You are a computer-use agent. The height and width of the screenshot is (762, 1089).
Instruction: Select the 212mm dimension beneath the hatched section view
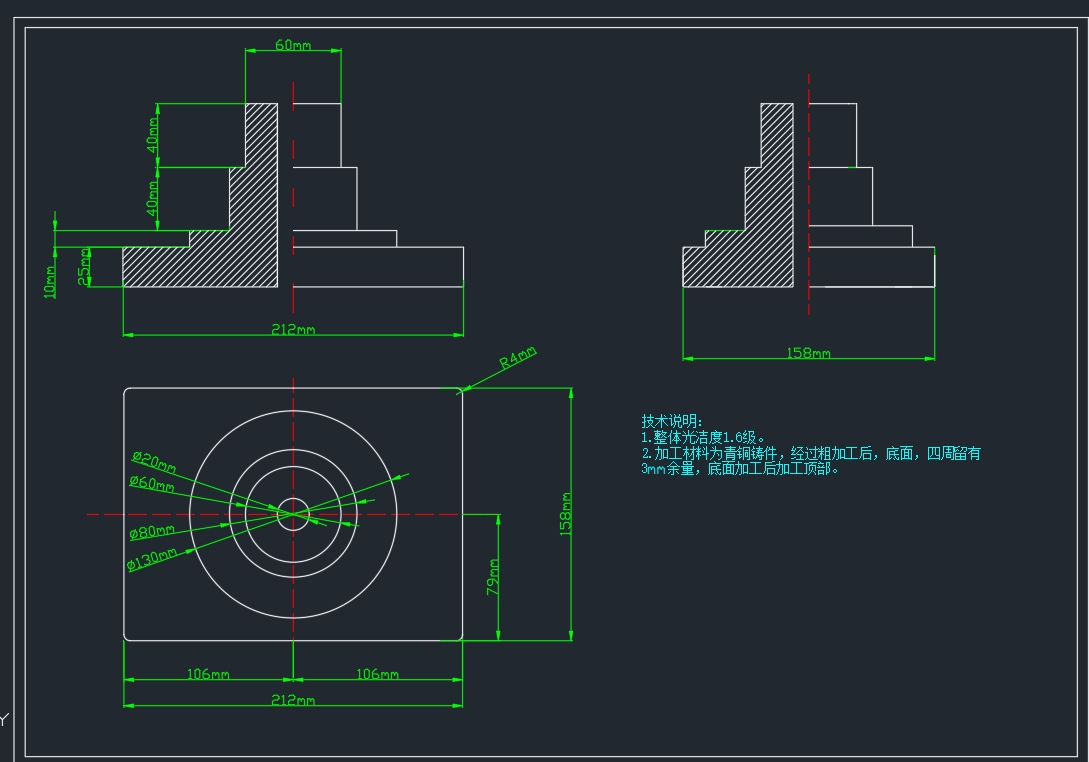pyautogui.click(x=293, y=329)
